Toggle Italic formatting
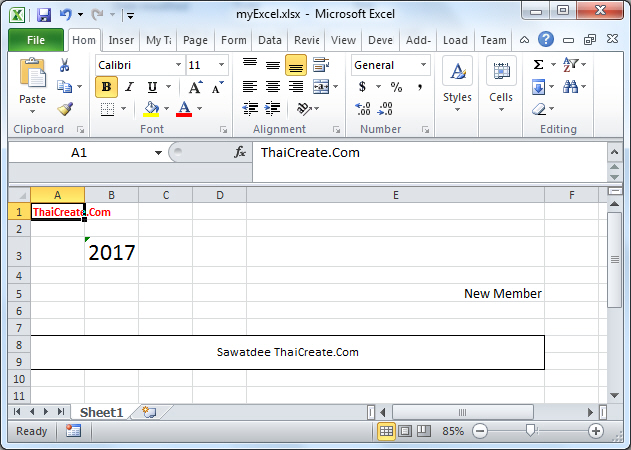Viewport: 631px width, 450px height. (129, 87)
